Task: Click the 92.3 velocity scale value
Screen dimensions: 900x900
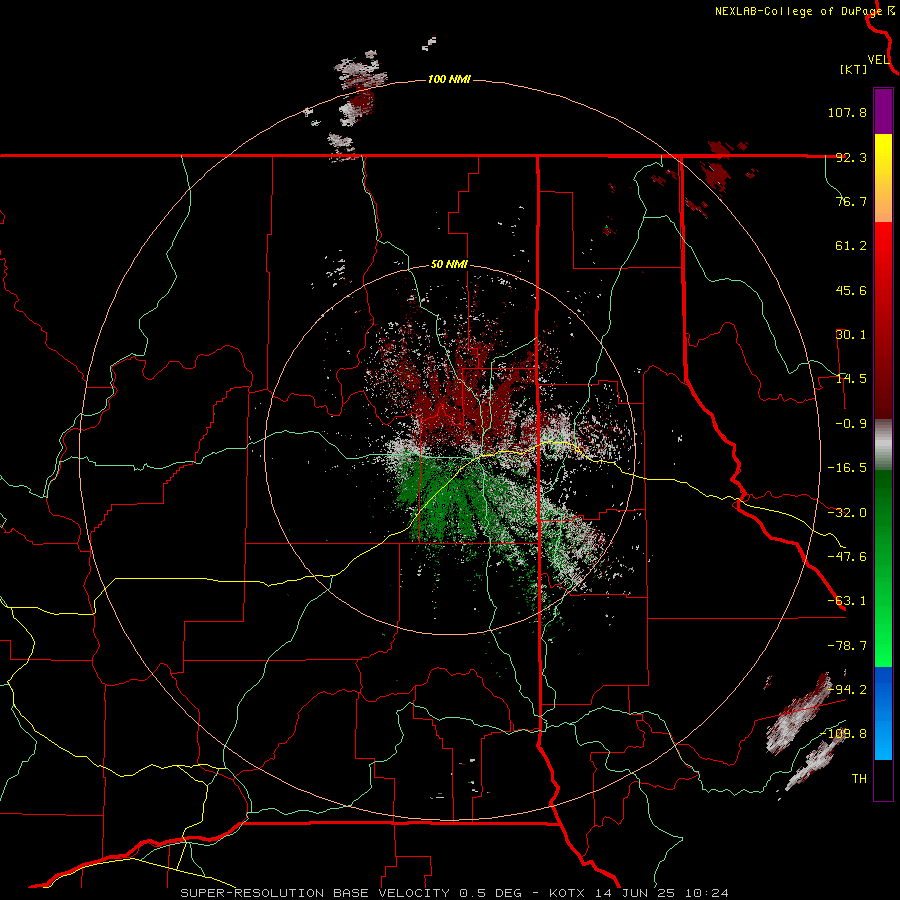Action: pos(851,157)
